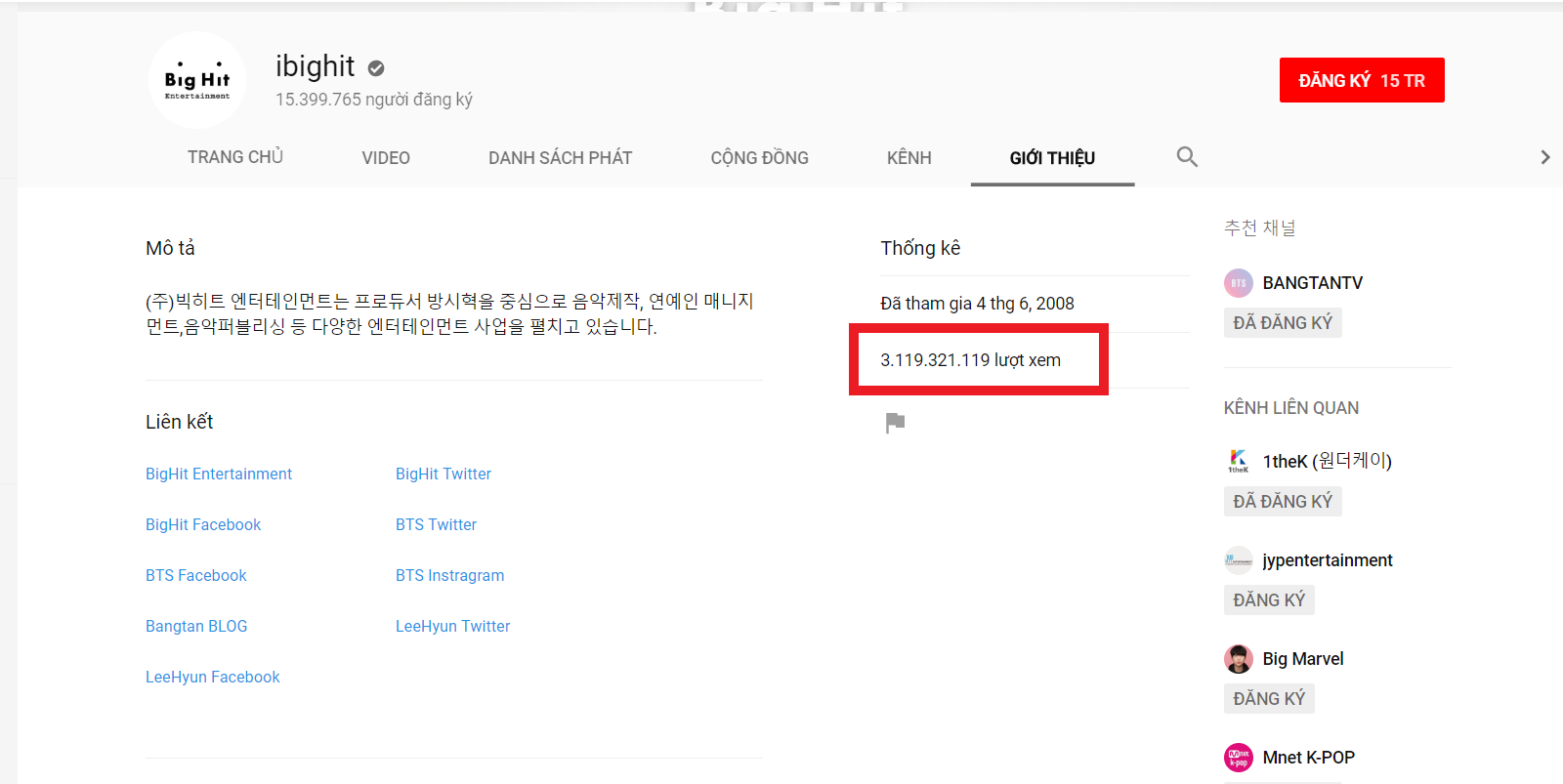This screenshot has height=784, width=1563.
Task: Open the Bangtan BLOG link
Action: [196, 627]
